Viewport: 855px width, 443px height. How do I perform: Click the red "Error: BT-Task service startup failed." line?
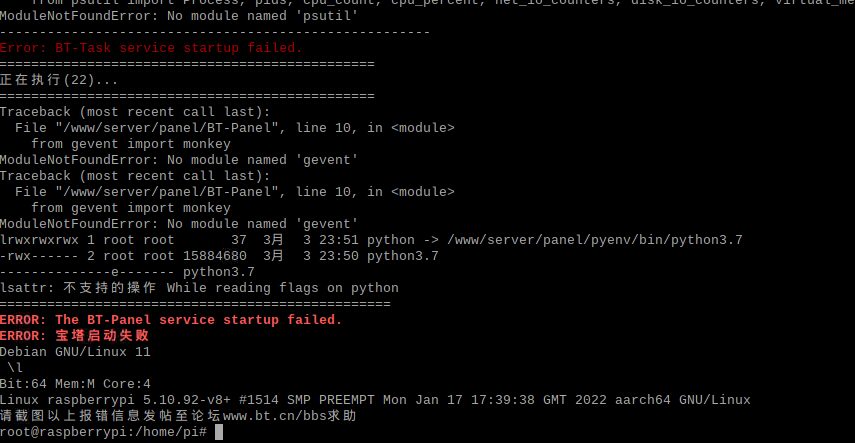pos(151,48)
